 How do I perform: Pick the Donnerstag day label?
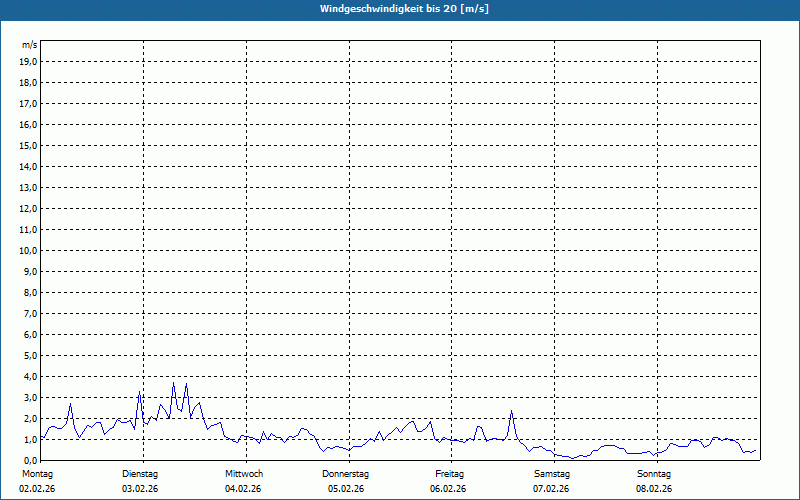tap(346, 473)
